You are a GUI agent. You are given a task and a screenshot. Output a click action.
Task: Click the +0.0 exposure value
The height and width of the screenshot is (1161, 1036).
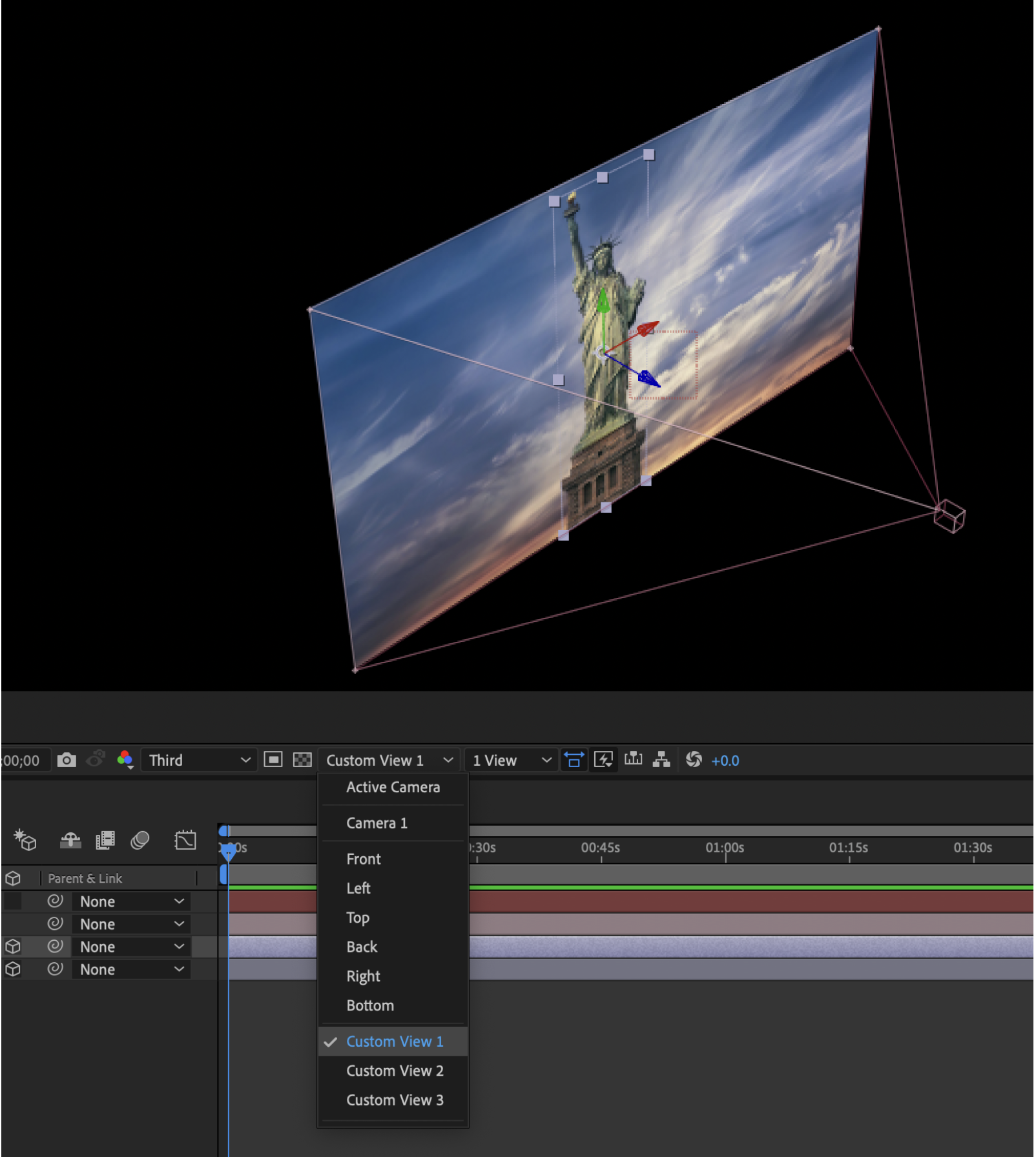pos(725,761)
